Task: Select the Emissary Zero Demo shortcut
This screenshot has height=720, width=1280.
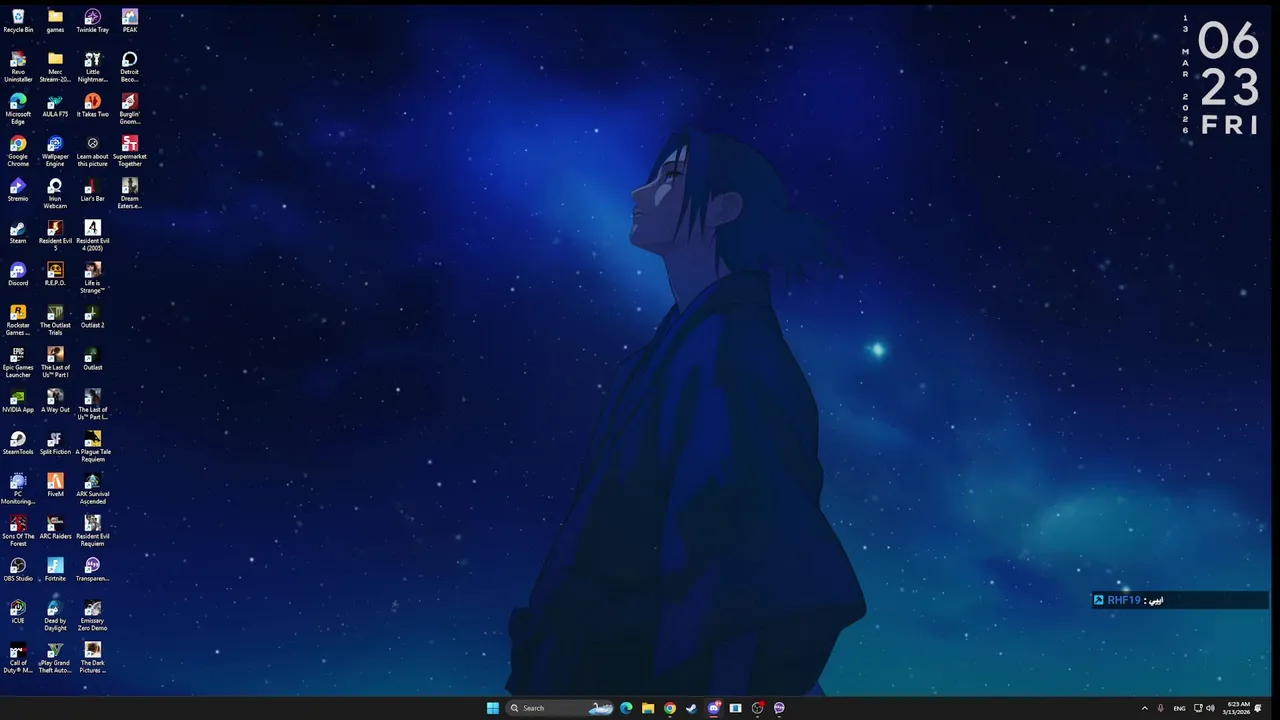Action: (92, 615)
